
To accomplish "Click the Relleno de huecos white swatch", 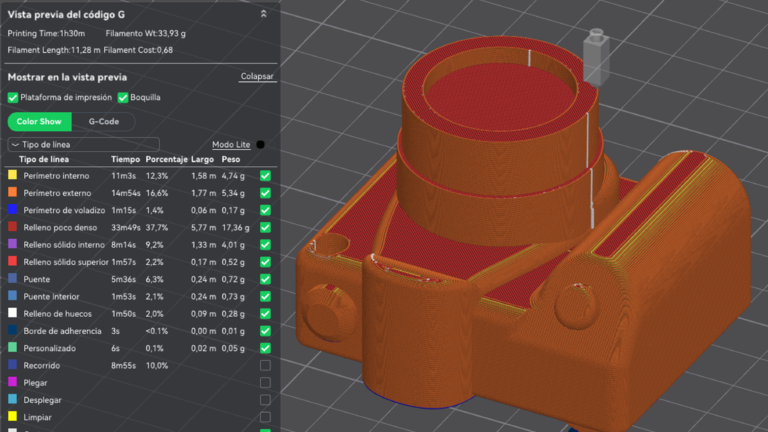I will pos(13,313).
